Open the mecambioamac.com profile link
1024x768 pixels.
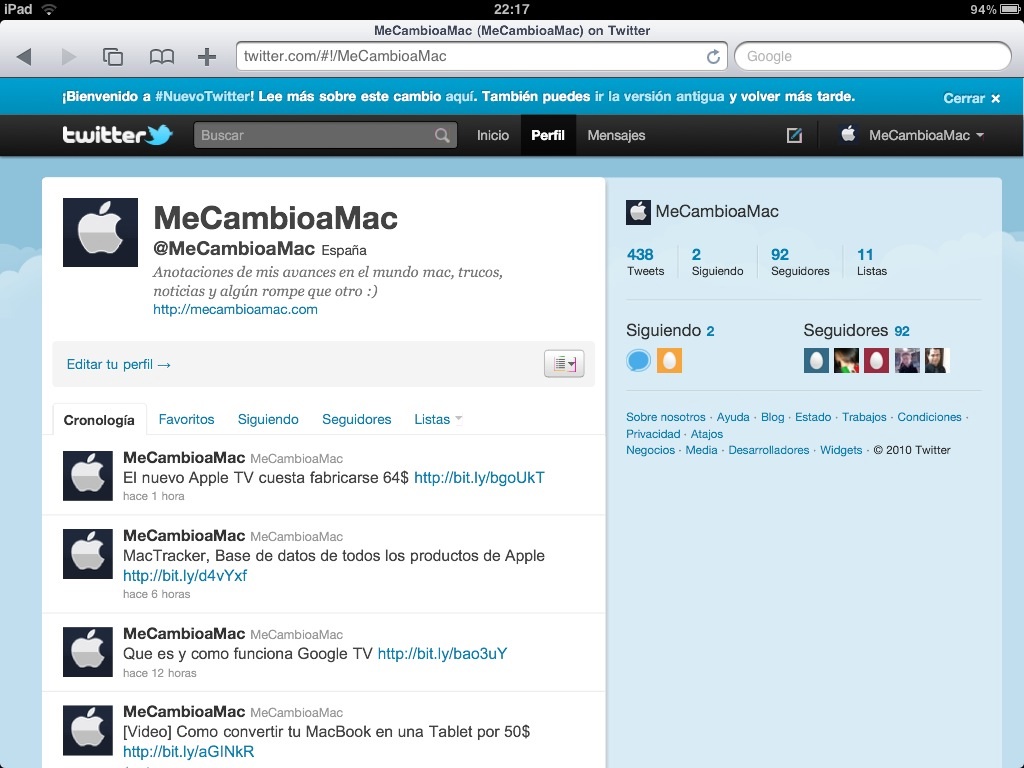point(235,310)
